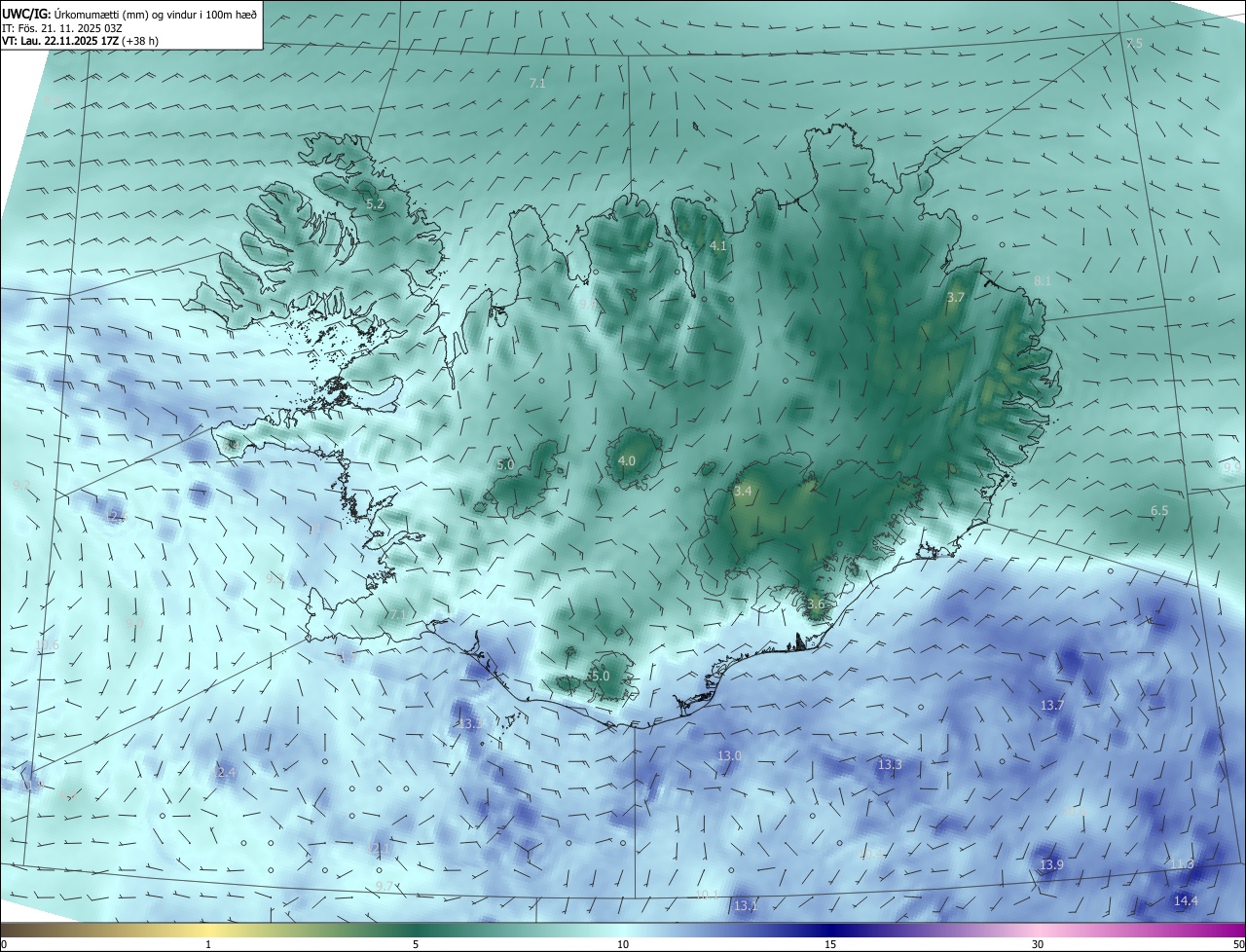The height and width of the screenshot is (952, 1246).
Task: Click the 5.0 value beside Langjökull glacier
Action: (505, 464)
